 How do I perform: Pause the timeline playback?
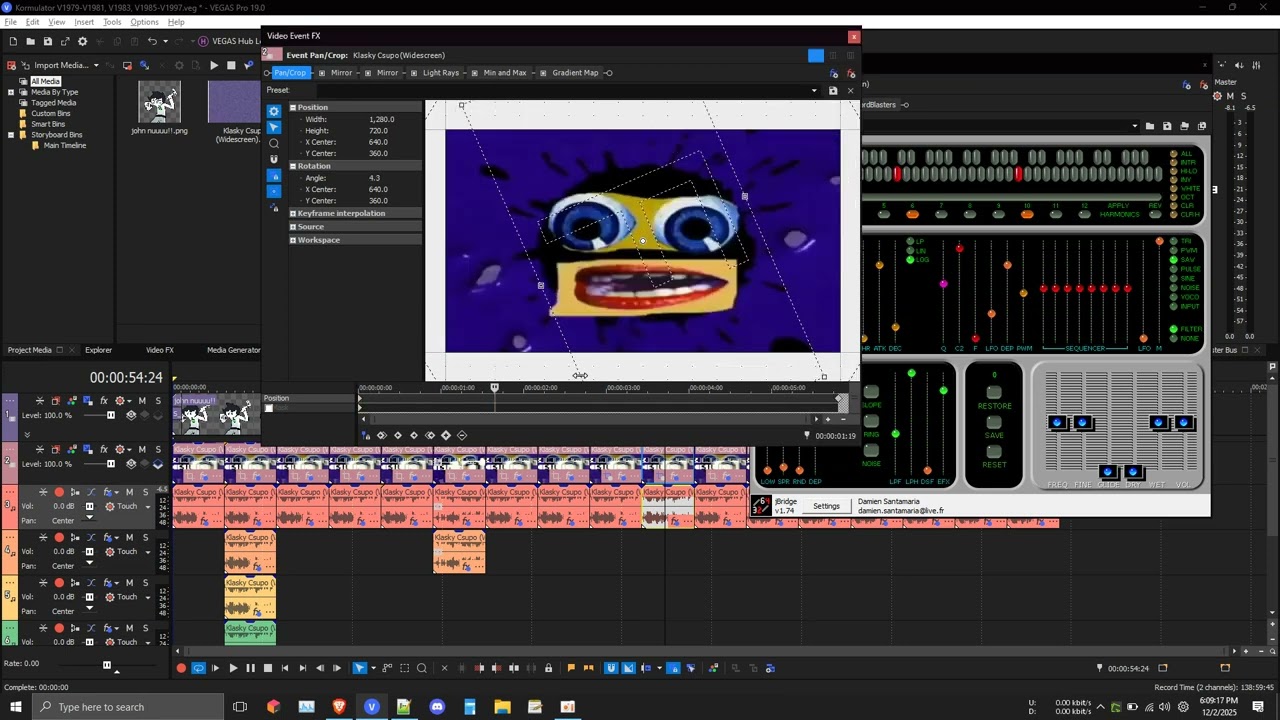click(250, 668)
